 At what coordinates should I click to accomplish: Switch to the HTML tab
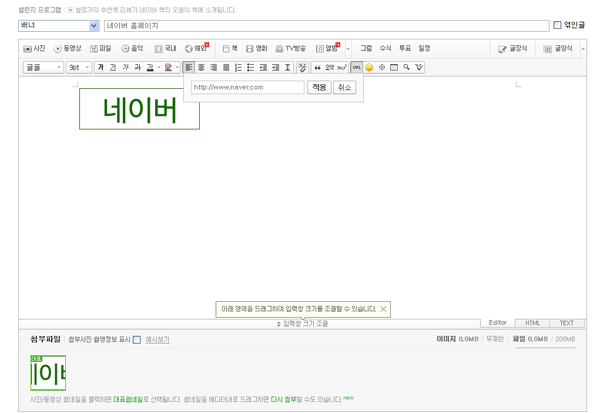click(x=532, y=323)
